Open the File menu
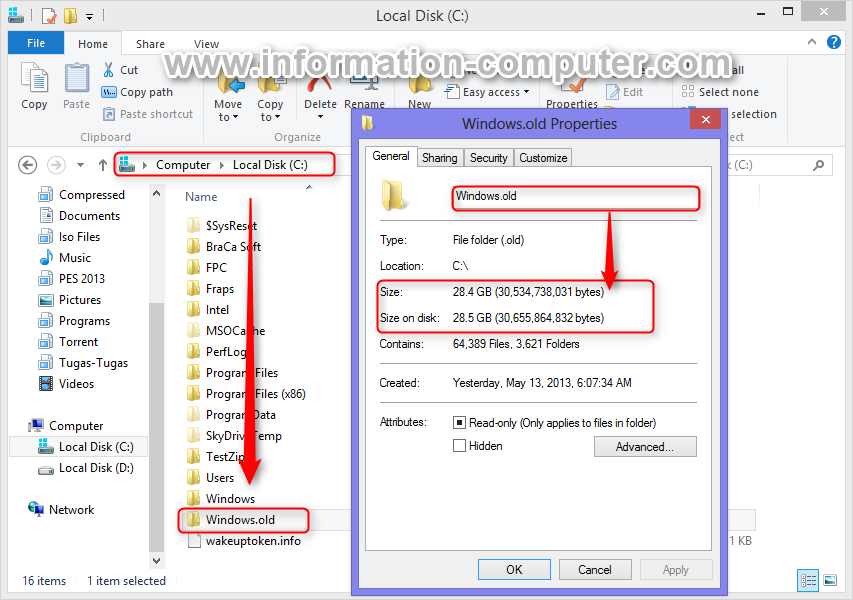Screen dimensions: 853x600 [35, 43]
